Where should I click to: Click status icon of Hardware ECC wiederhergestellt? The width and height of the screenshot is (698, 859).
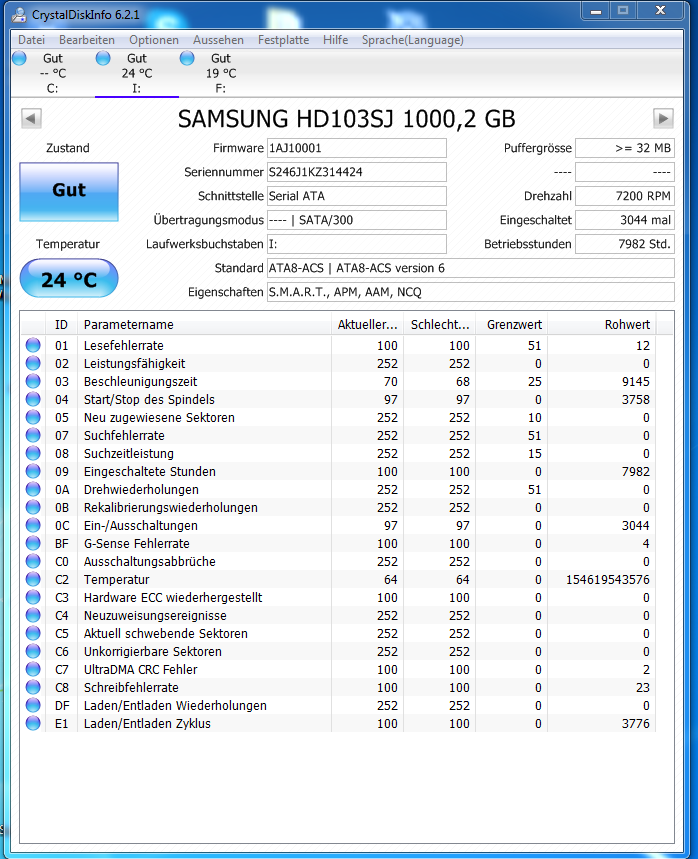pyautogui.click(x=33, y=597)
